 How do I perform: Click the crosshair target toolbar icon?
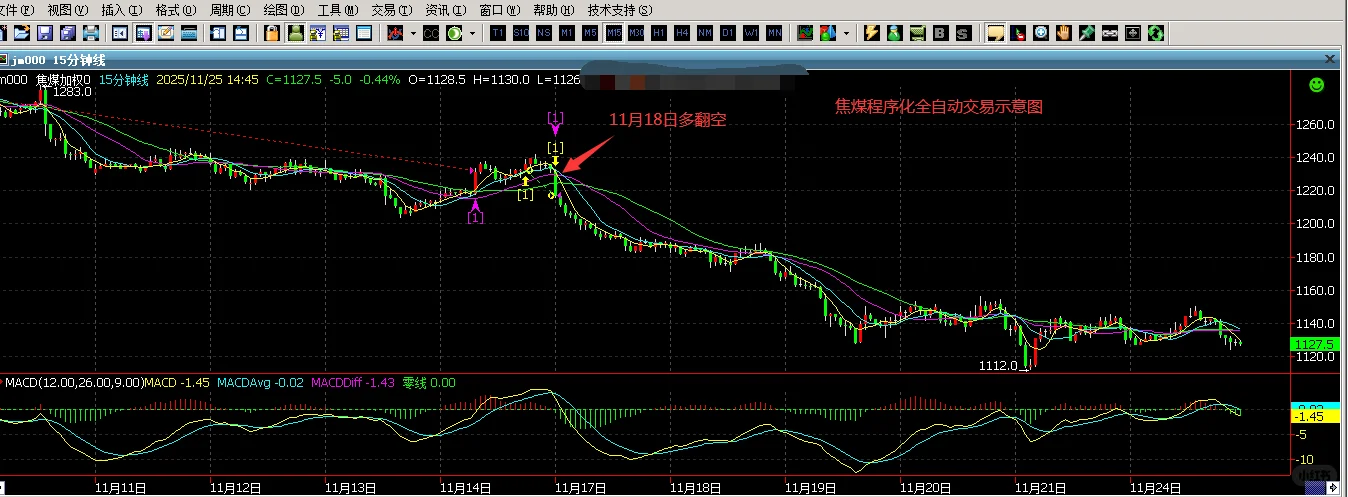pos(1132,33)
